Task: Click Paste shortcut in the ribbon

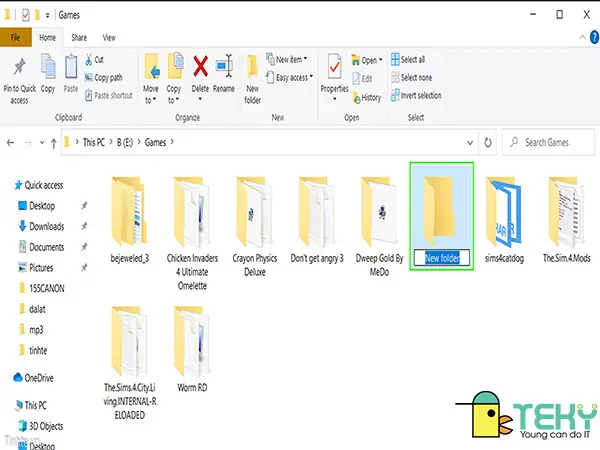Action: click(109, 95)
